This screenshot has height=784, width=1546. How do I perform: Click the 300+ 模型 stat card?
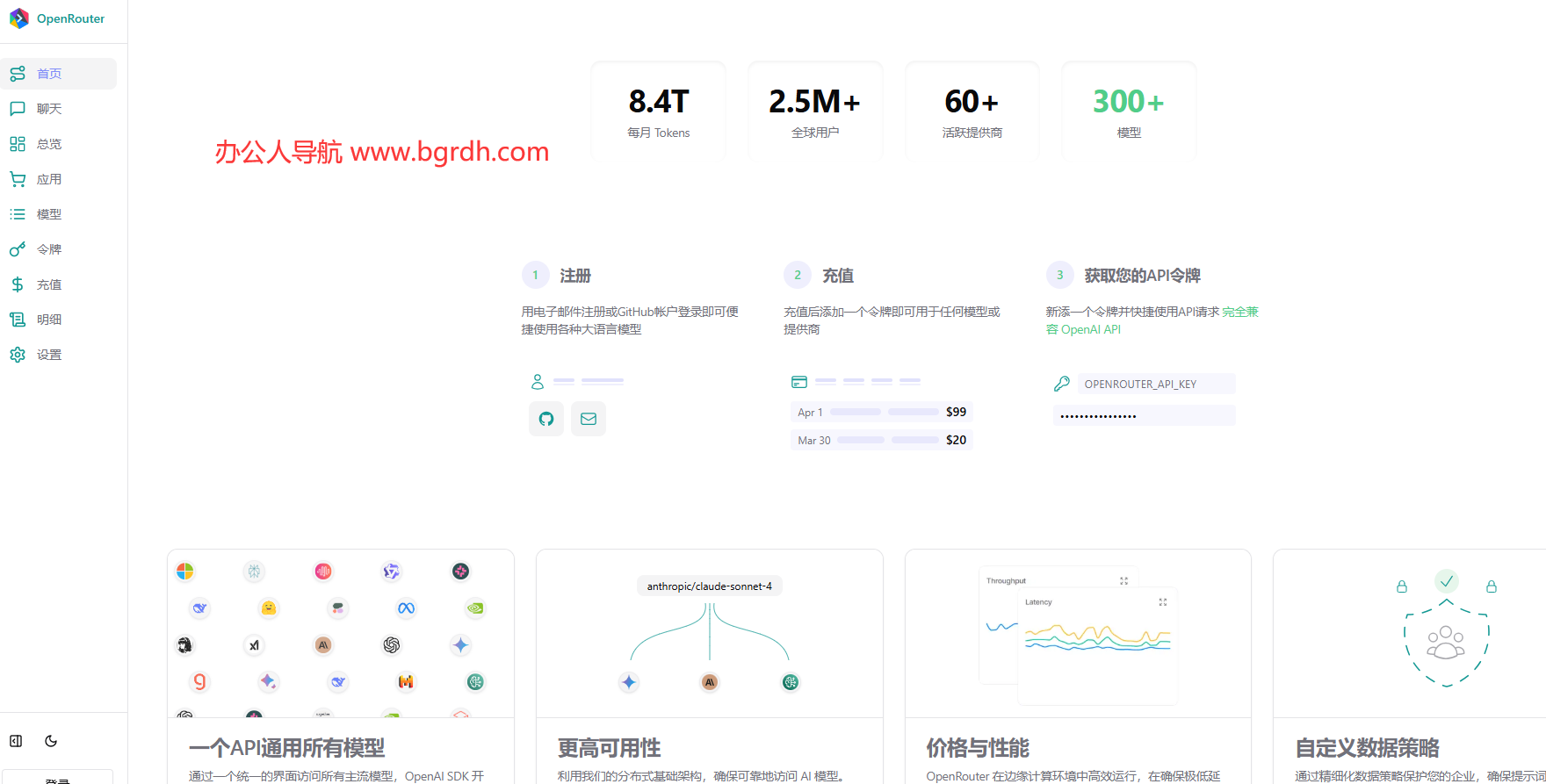point(1129,111)
